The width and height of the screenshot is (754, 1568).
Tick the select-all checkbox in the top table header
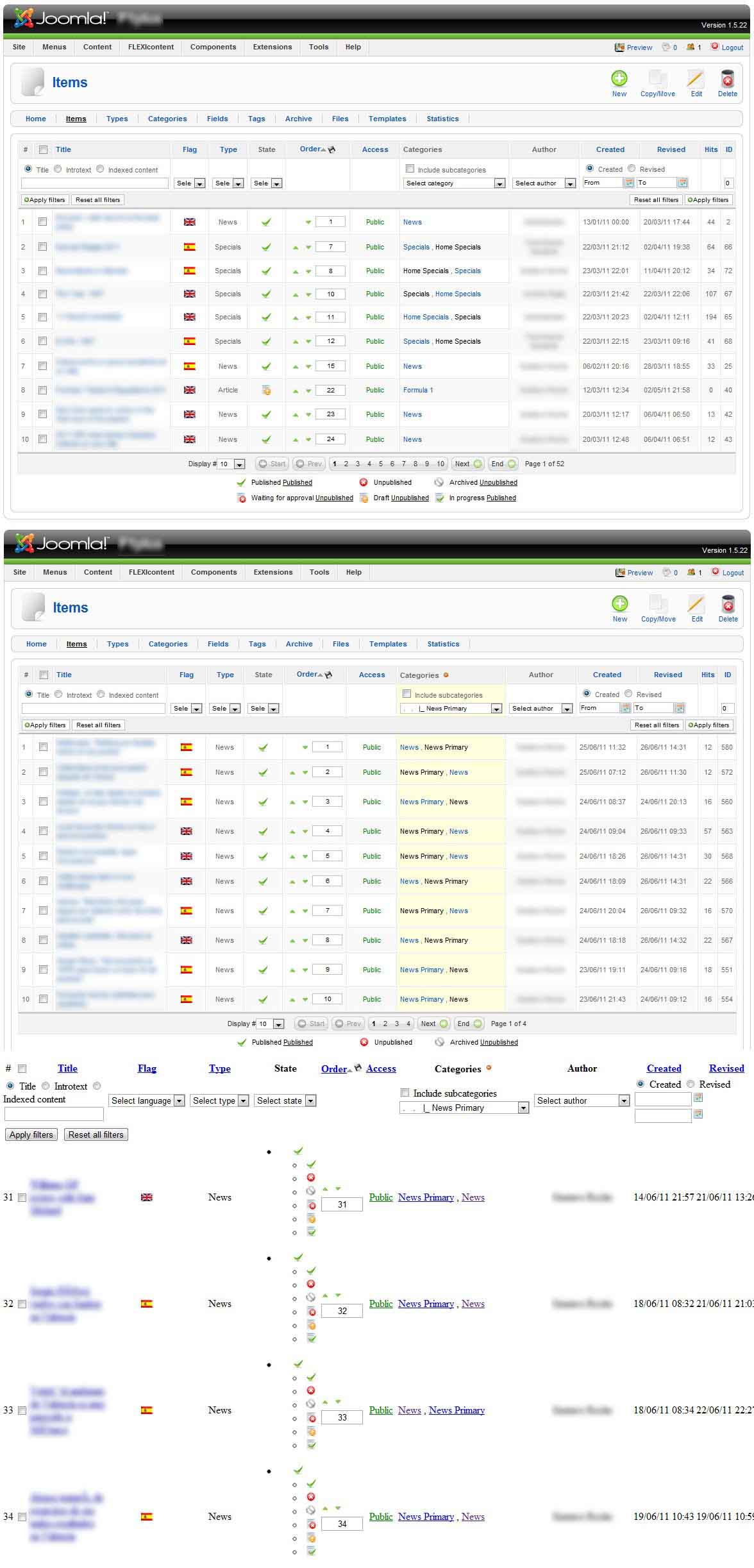coord(43,149)
